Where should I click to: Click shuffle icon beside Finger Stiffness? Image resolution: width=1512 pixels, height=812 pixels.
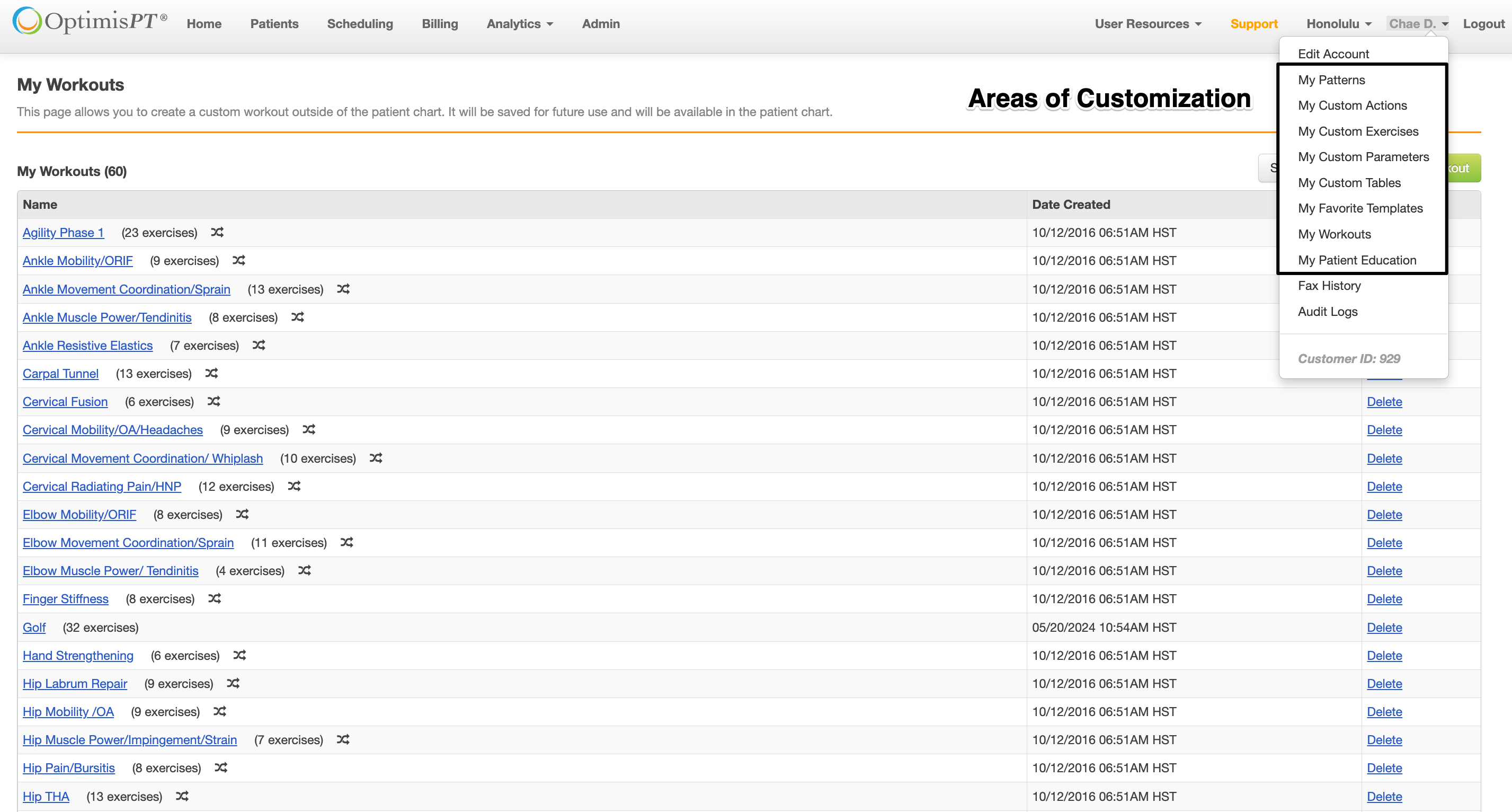(x=215, y=599)
